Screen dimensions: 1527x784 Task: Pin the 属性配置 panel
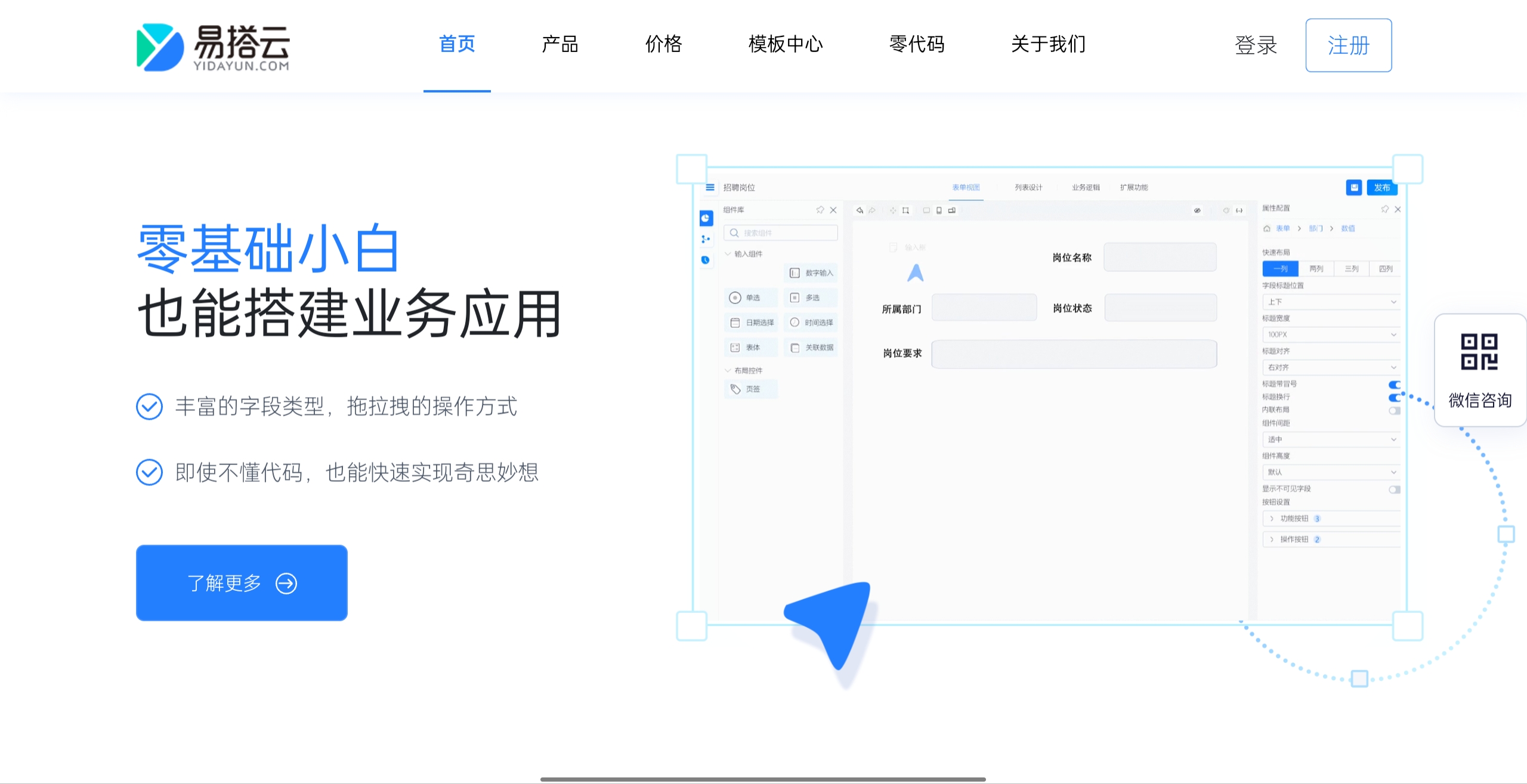pos(1385,209)
